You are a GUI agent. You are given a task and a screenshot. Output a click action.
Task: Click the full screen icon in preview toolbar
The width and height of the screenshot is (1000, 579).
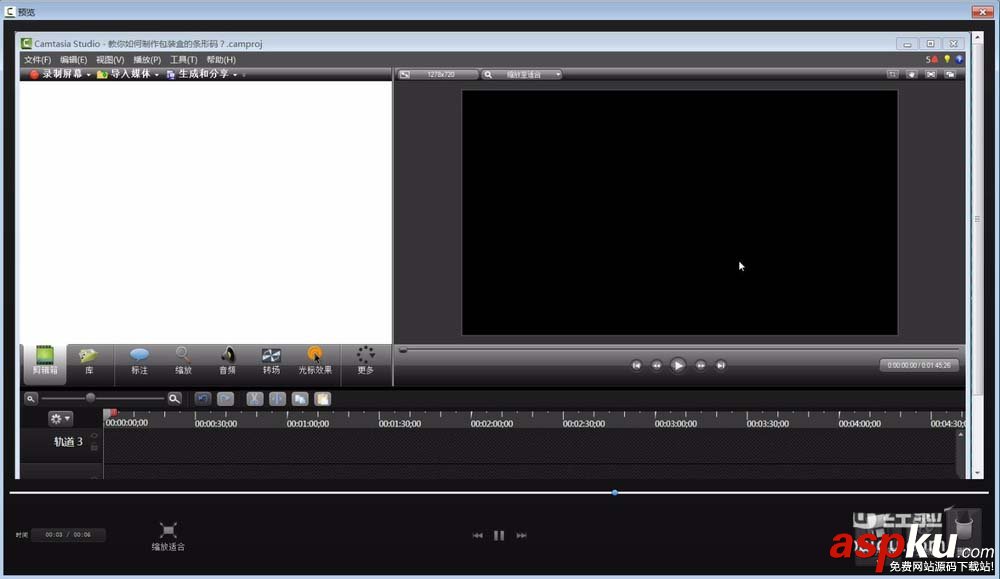[x=930, y=75]
